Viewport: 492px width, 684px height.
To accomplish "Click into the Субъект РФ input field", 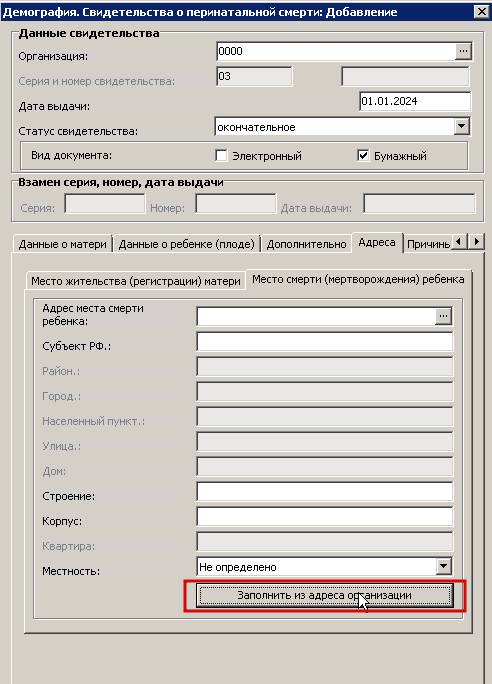I will click(x=325, y=342).
